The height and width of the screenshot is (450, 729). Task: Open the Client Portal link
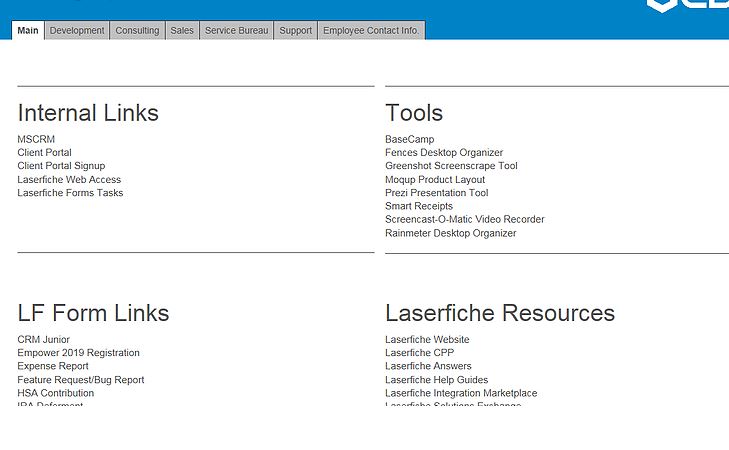(x=44, y=152)
